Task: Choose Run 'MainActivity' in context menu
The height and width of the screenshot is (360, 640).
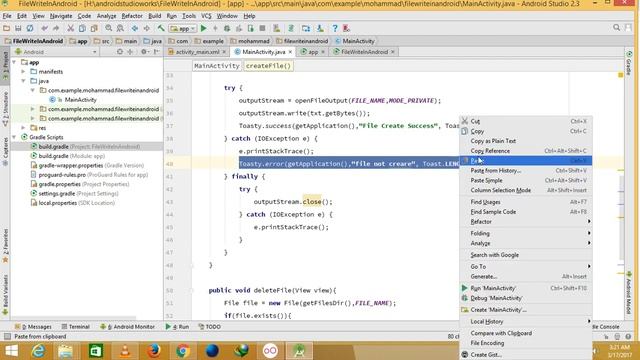Action: click(526, 288)
